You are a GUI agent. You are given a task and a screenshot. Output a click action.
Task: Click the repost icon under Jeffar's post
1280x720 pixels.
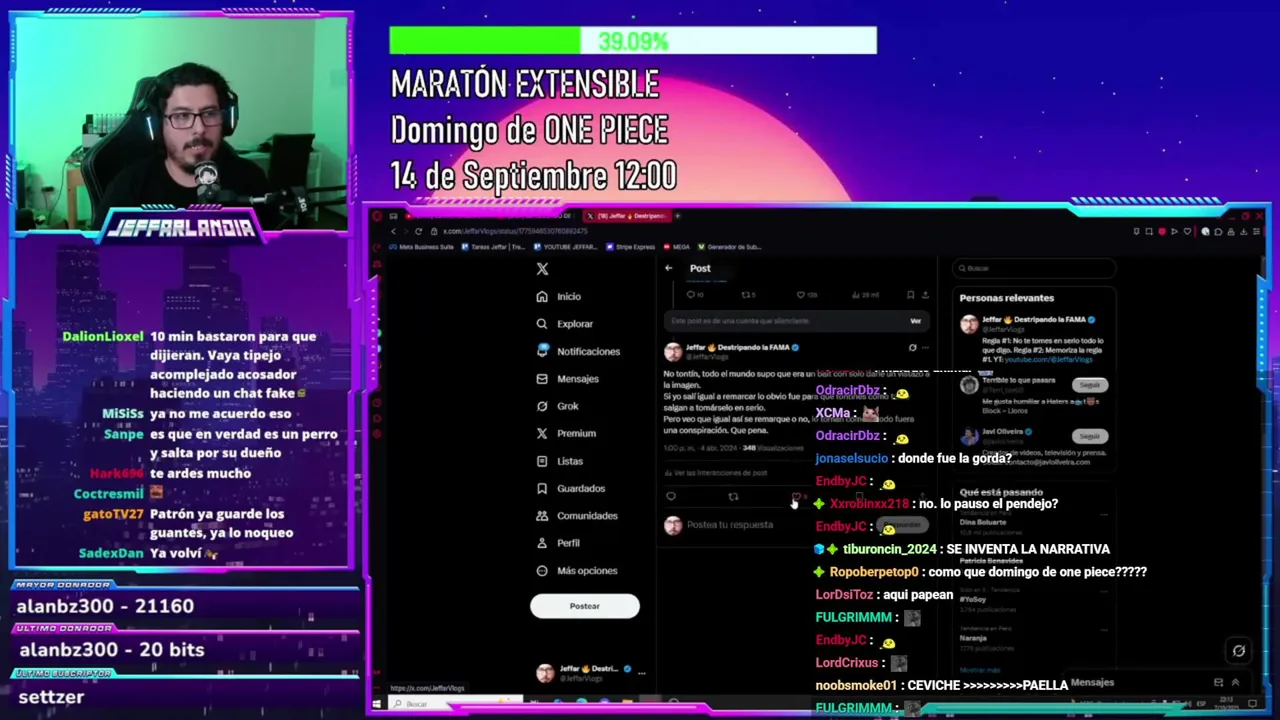click(x=733, y=496)
